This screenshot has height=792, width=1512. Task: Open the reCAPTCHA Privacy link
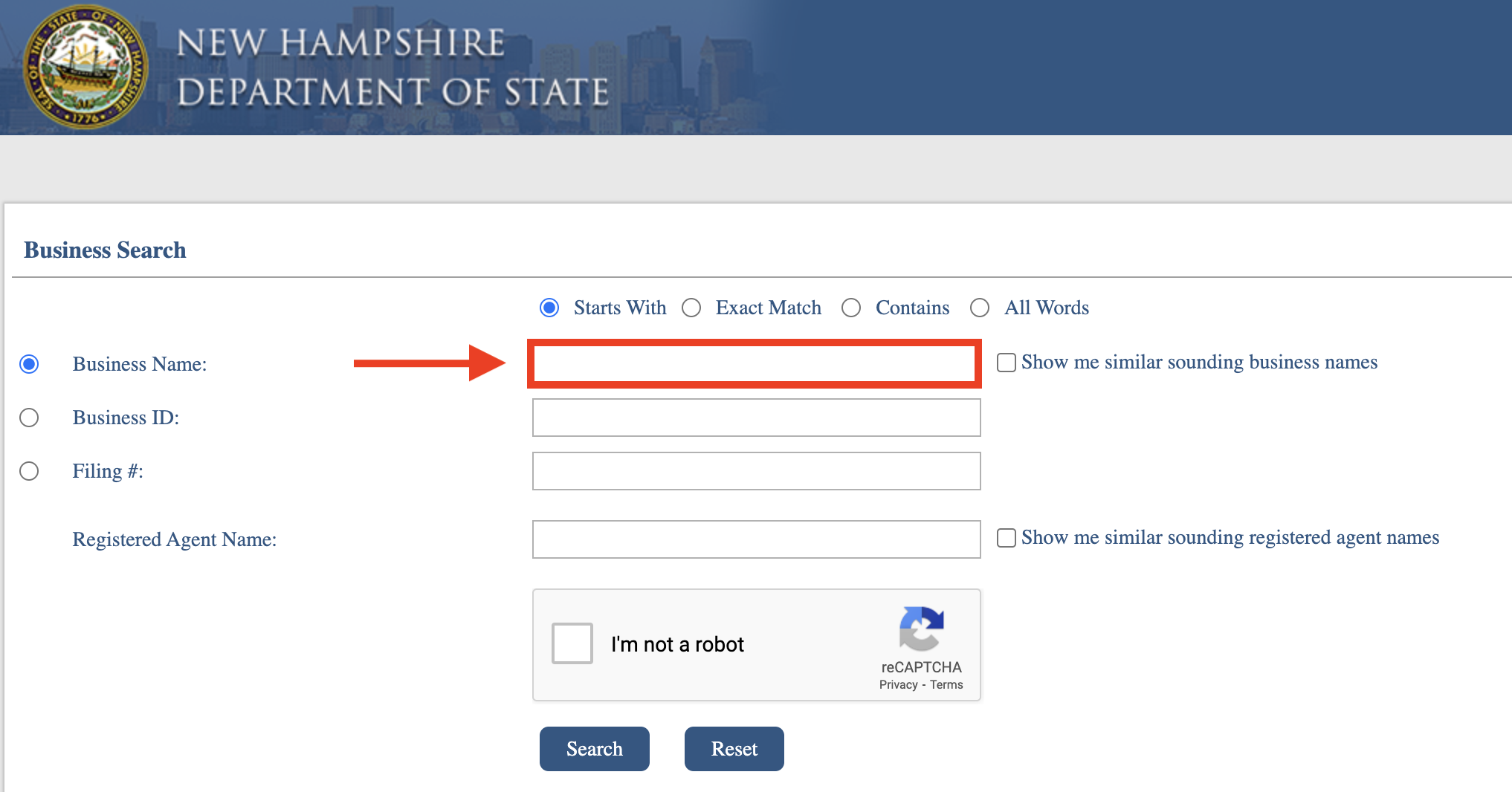[x=898, y=685]
